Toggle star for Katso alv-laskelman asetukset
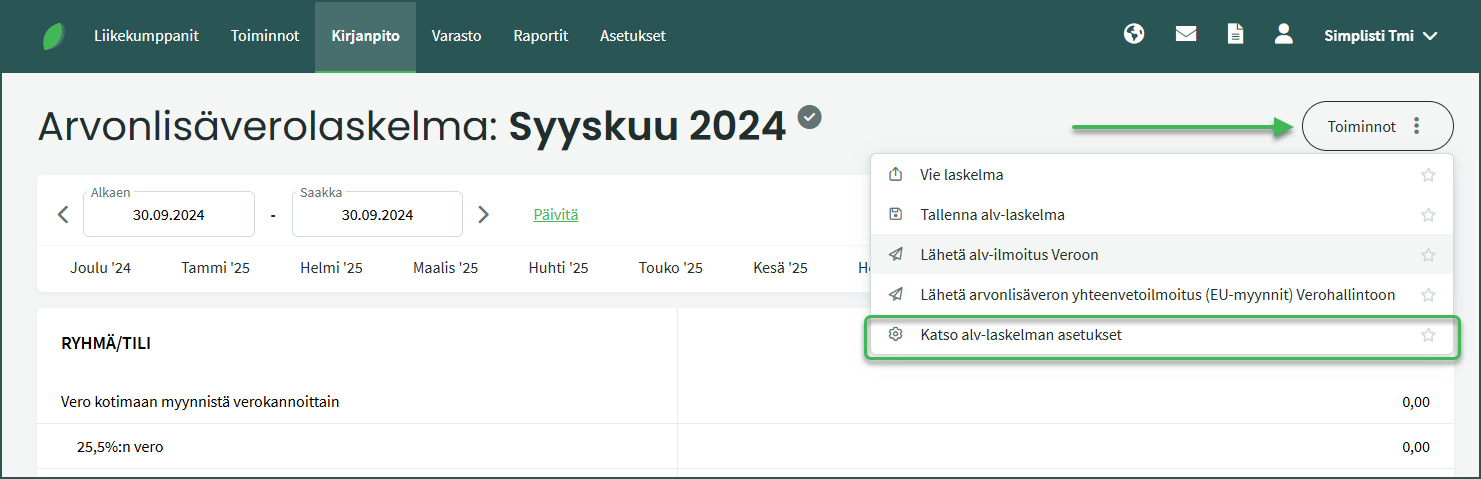 [1428, 335]
